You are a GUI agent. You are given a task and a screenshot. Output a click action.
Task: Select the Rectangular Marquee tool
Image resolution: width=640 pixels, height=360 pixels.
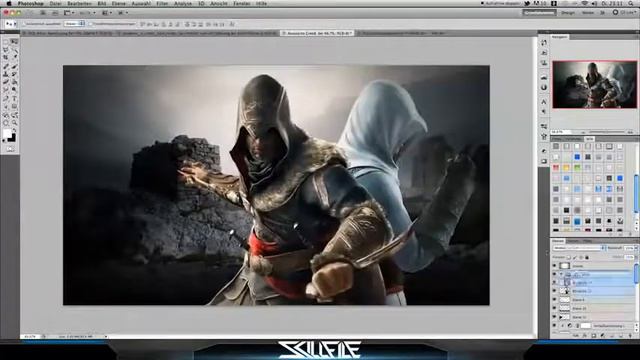point(6,42)
